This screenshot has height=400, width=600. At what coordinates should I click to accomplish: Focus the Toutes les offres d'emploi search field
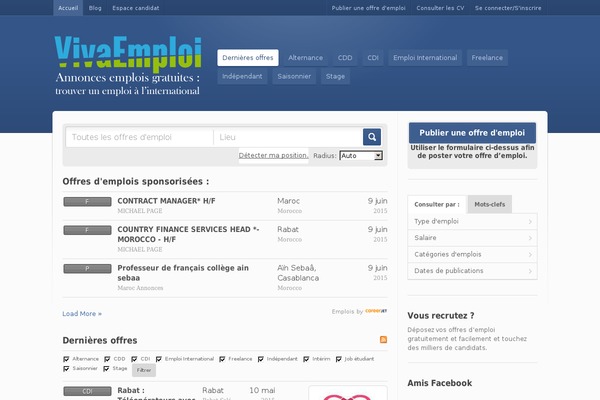(x=139, y=137)
